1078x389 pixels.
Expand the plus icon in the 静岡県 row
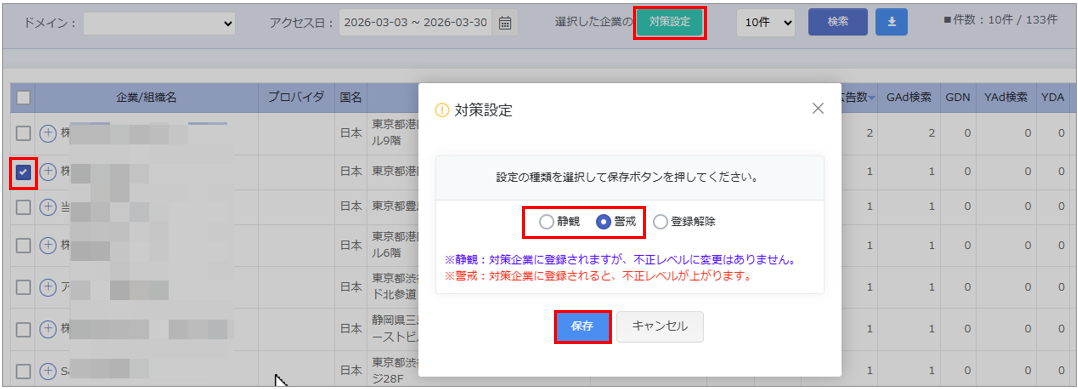click(47, 329)
